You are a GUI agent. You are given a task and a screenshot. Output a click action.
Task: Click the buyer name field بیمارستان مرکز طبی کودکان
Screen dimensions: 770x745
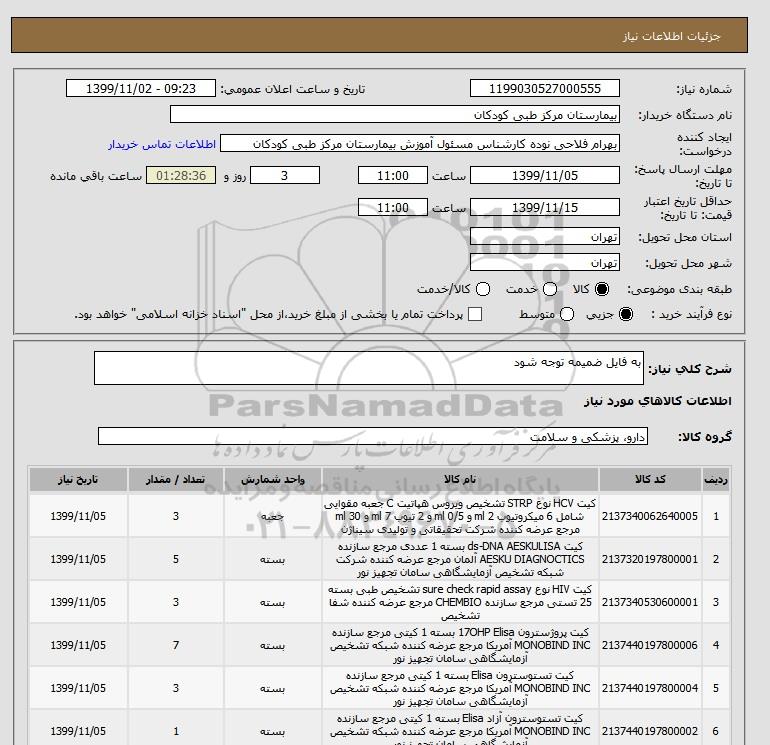point(395,114)
